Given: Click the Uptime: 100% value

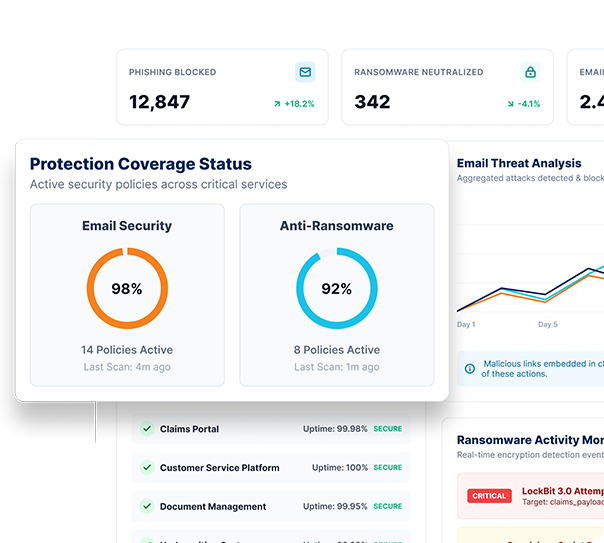Looking at the screenshot, I should (340, 468).
